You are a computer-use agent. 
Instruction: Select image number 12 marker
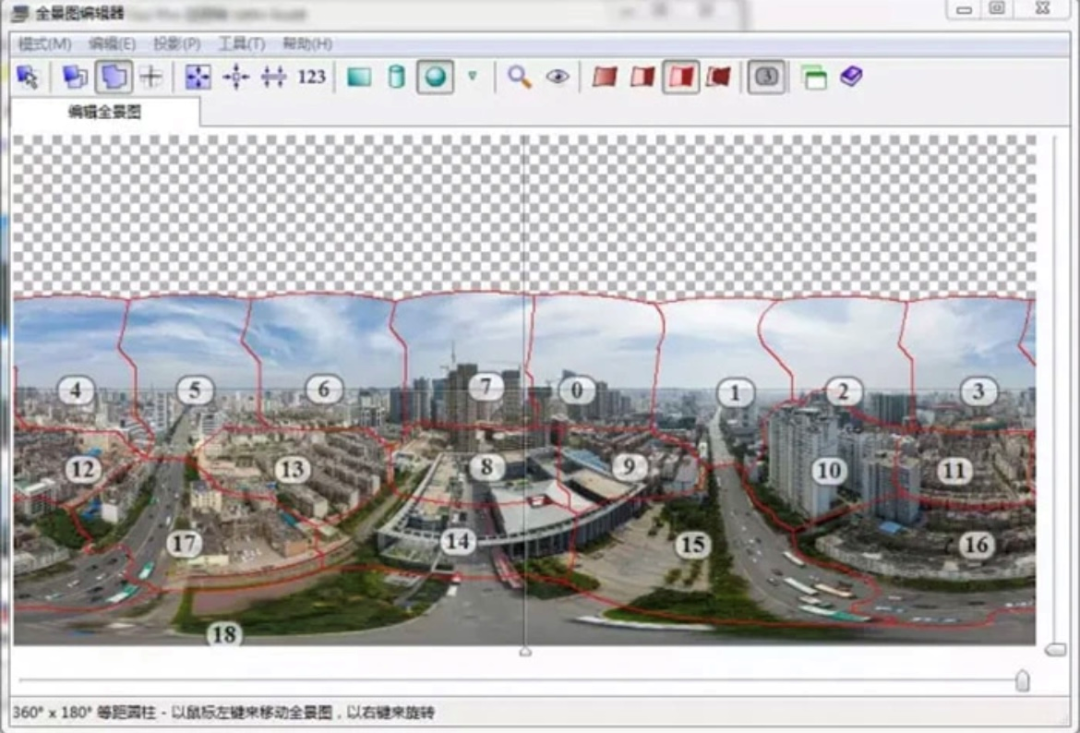pos(83,470)
